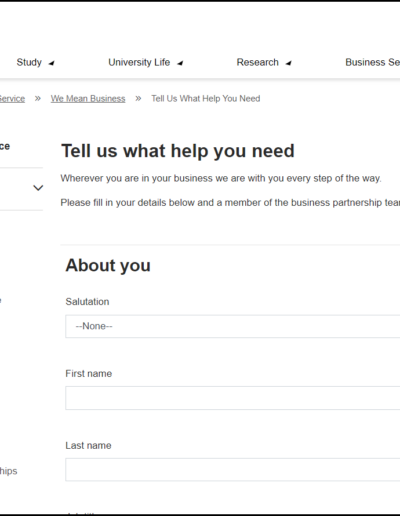The image size is (400, 516).
Task: Click the Last name field label
Action: click(88, 446)
